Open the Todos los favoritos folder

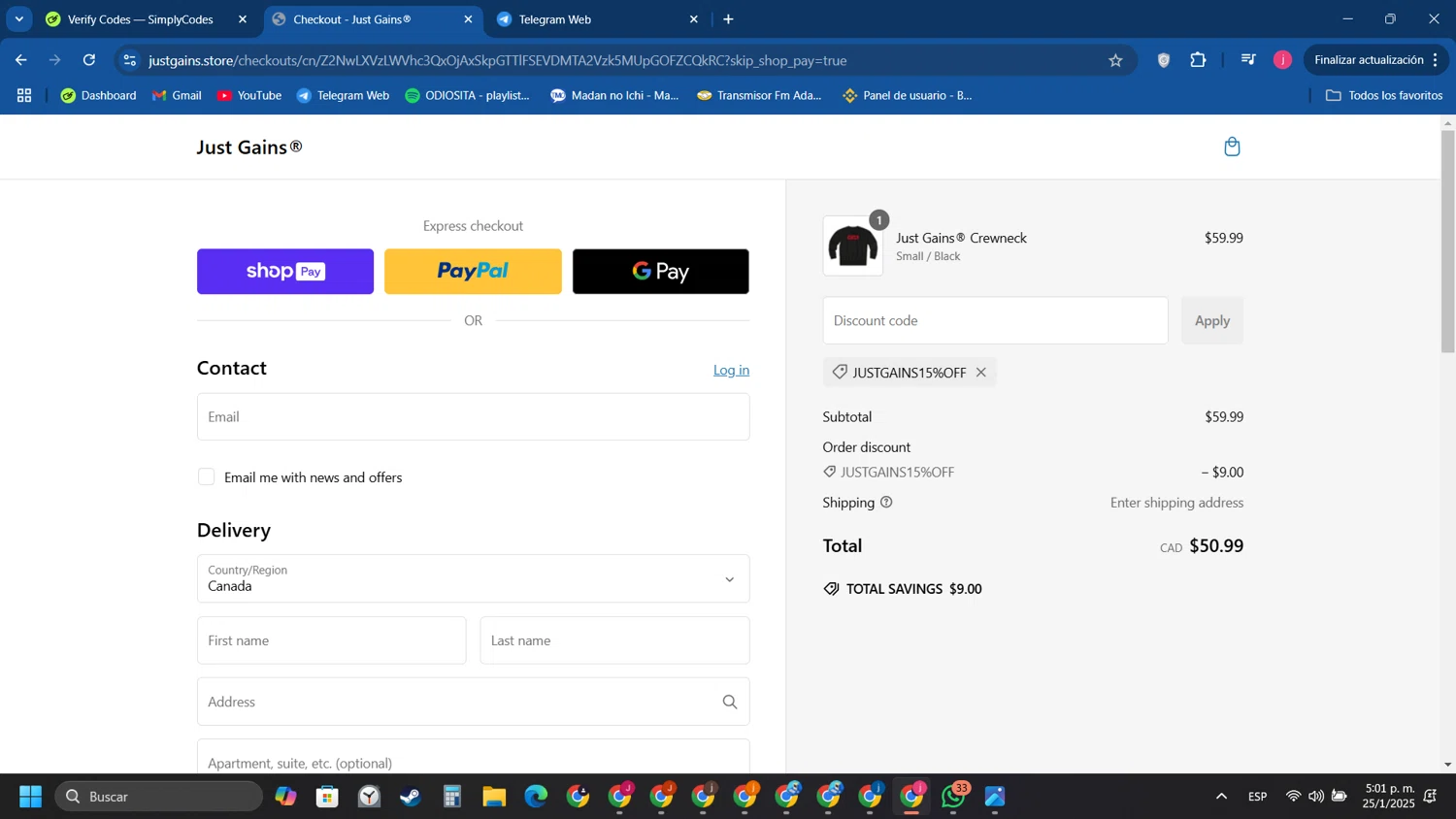click(1384, 95)
